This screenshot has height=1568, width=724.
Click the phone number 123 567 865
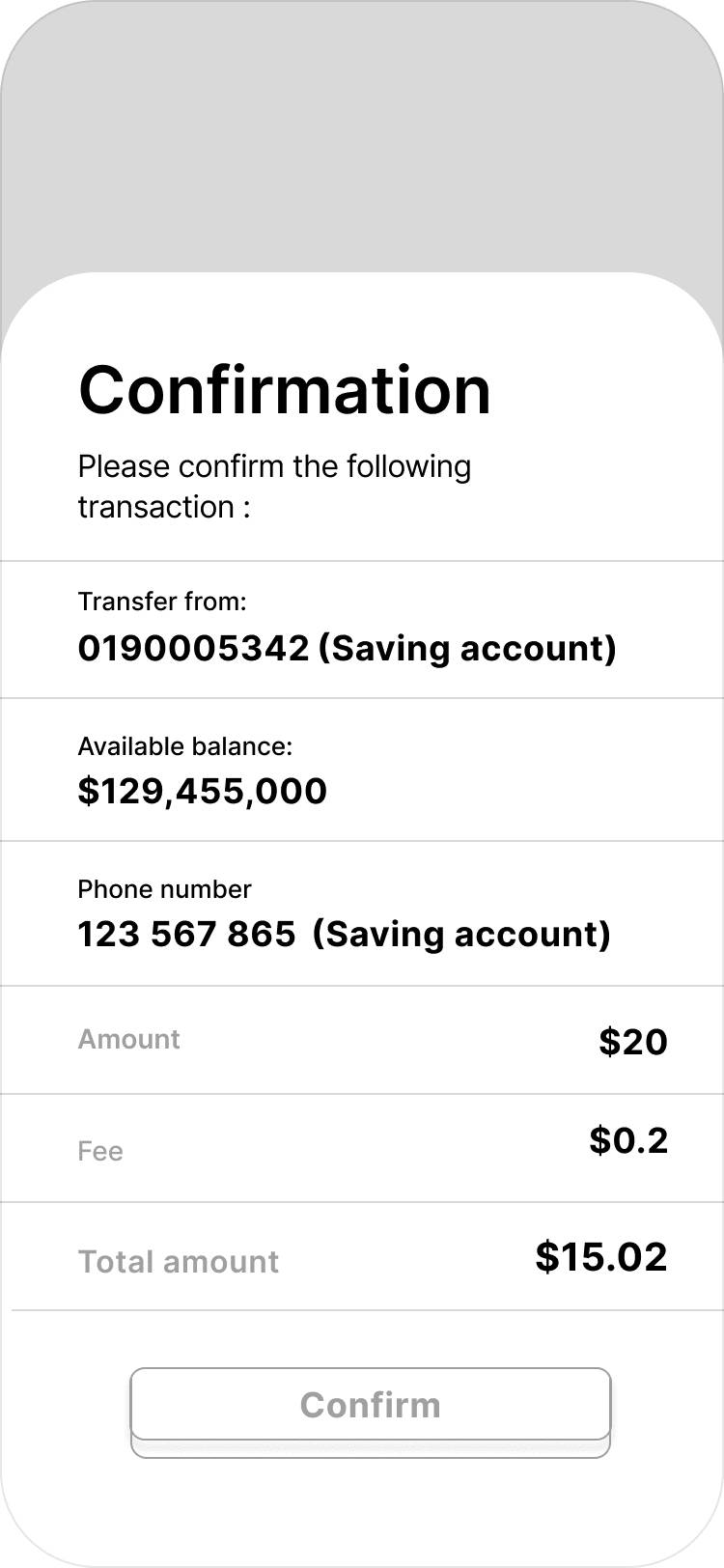point(186,934)
